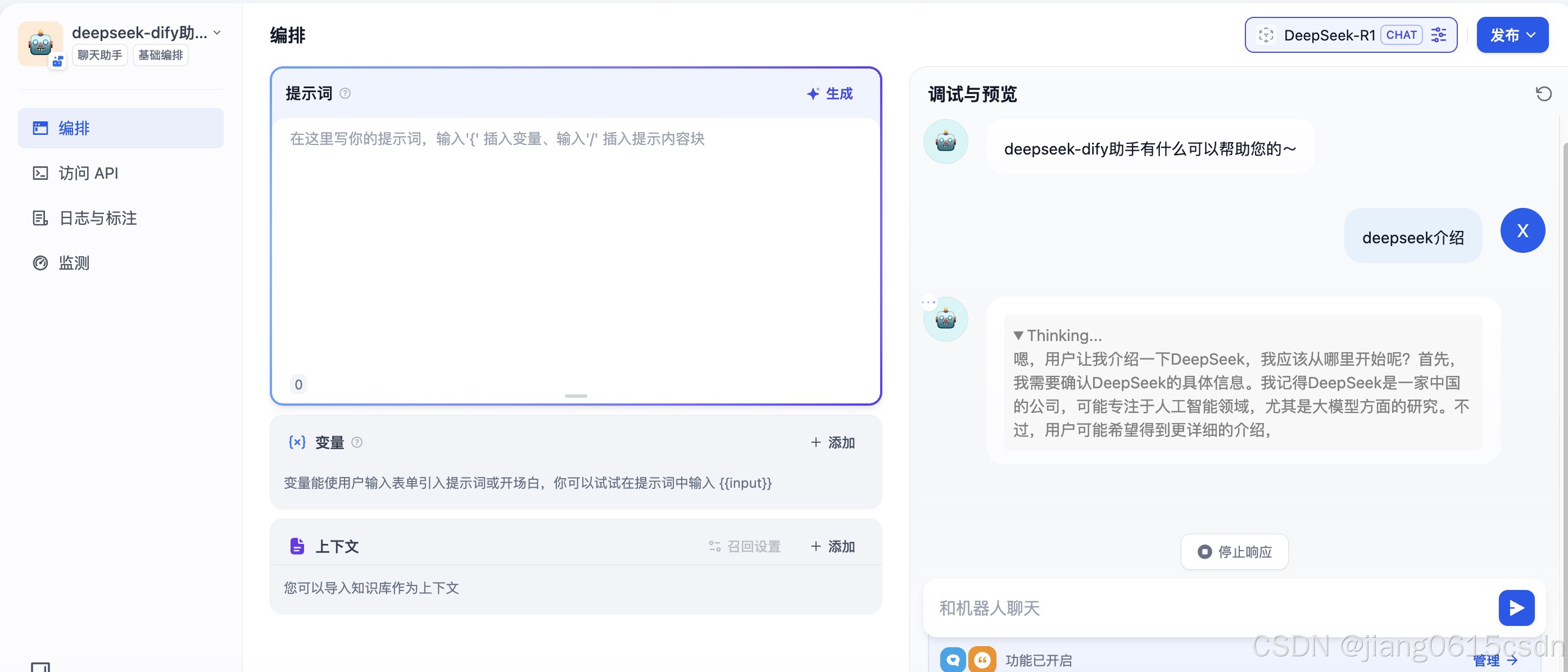This screenshot has width=1568, height=672.
Task: Click the blue conversation opener feature icon
Action: point(953,660)
